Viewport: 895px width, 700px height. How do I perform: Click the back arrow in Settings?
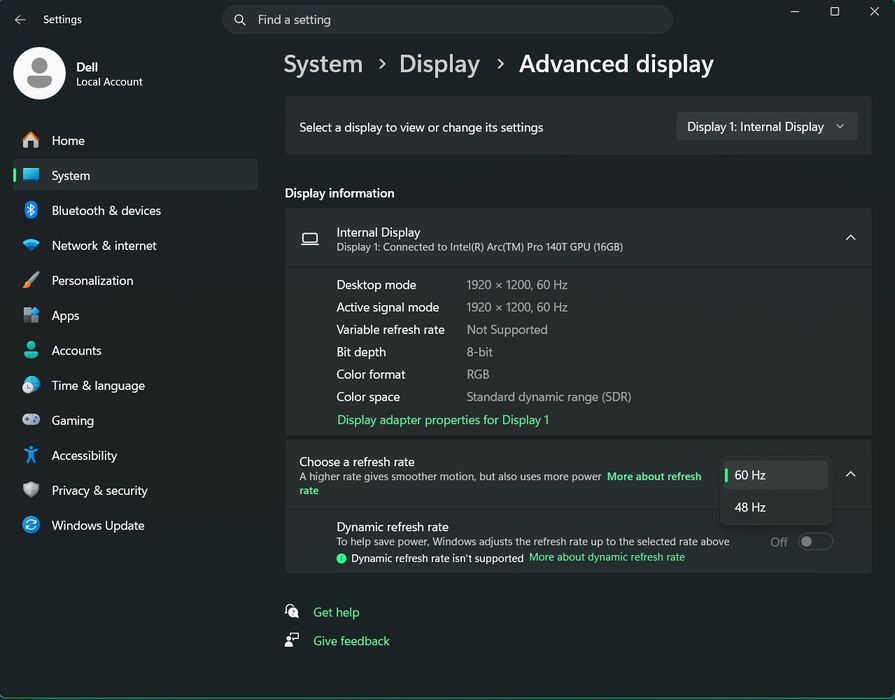[x=20, y=19]
